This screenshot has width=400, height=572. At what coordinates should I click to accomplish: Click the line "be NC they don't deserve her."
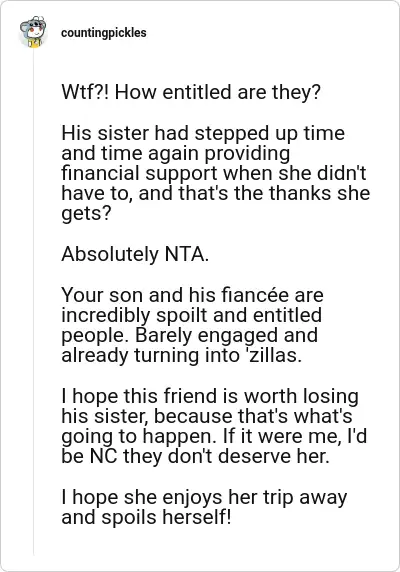(x=195, y=457)
